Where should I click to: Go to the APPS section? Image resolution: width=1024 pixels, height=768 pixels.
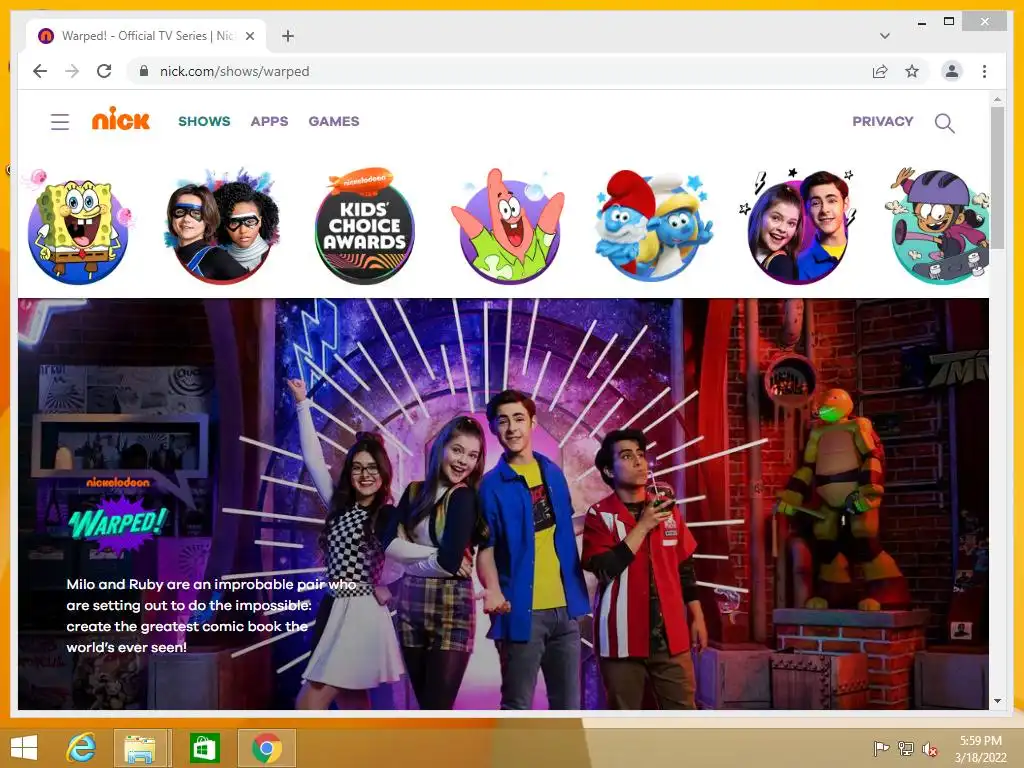(269, 121)
